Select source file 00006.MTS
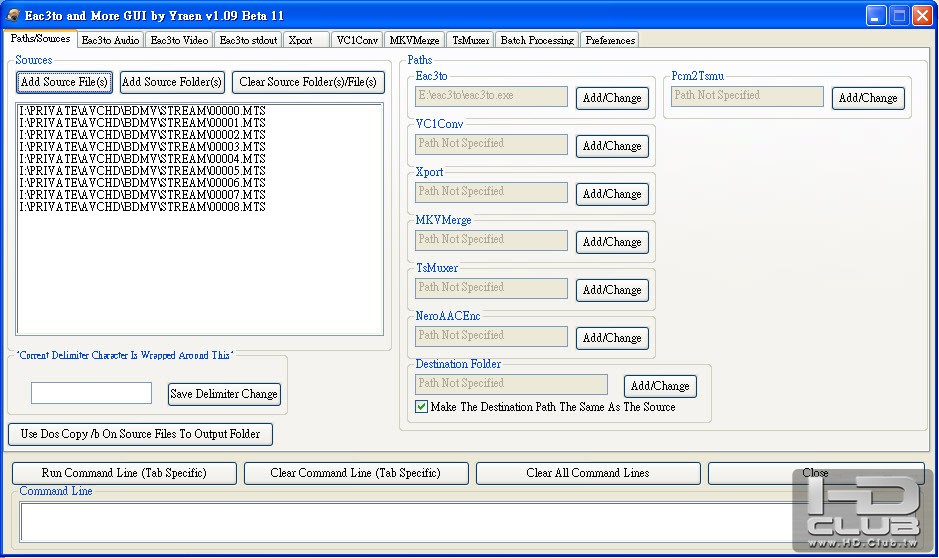The width and height of the screenshot is (939, 558). pos(142,183)
